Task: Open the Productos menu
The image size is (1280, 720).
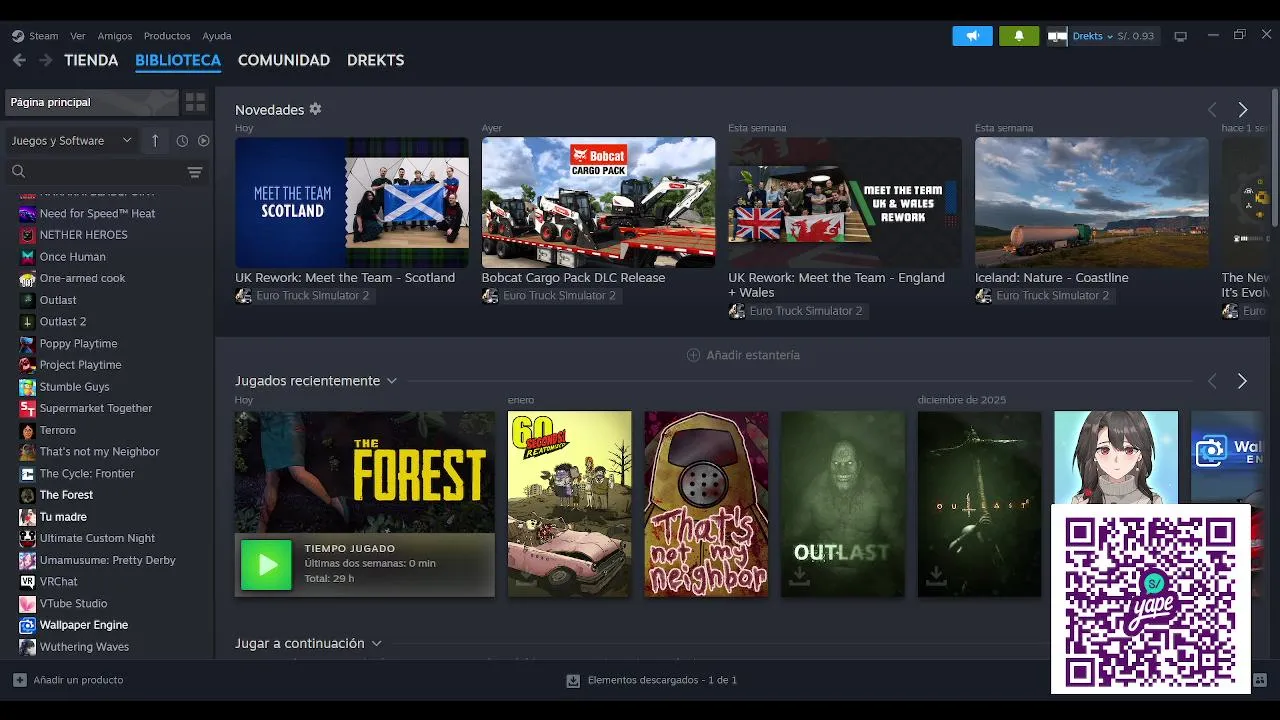Action: (x=167, y=36)
